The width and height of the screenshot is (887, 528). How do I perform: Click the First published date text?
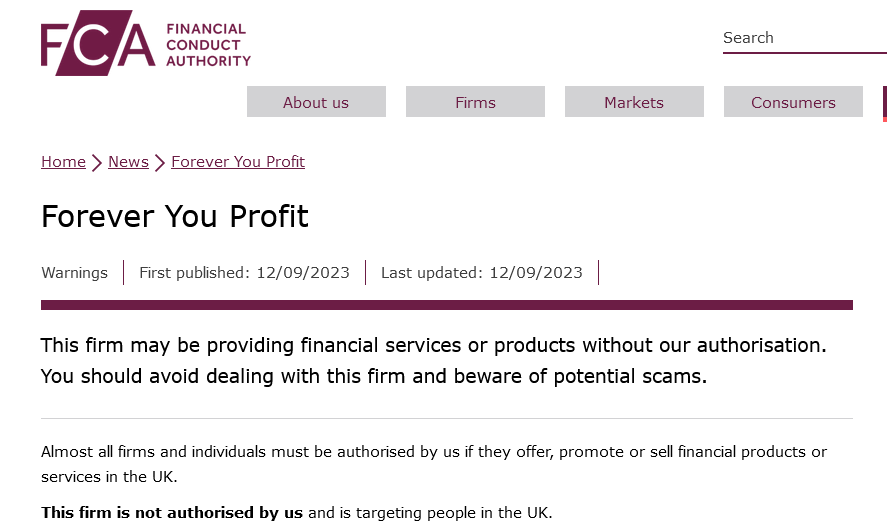point(244,273)
